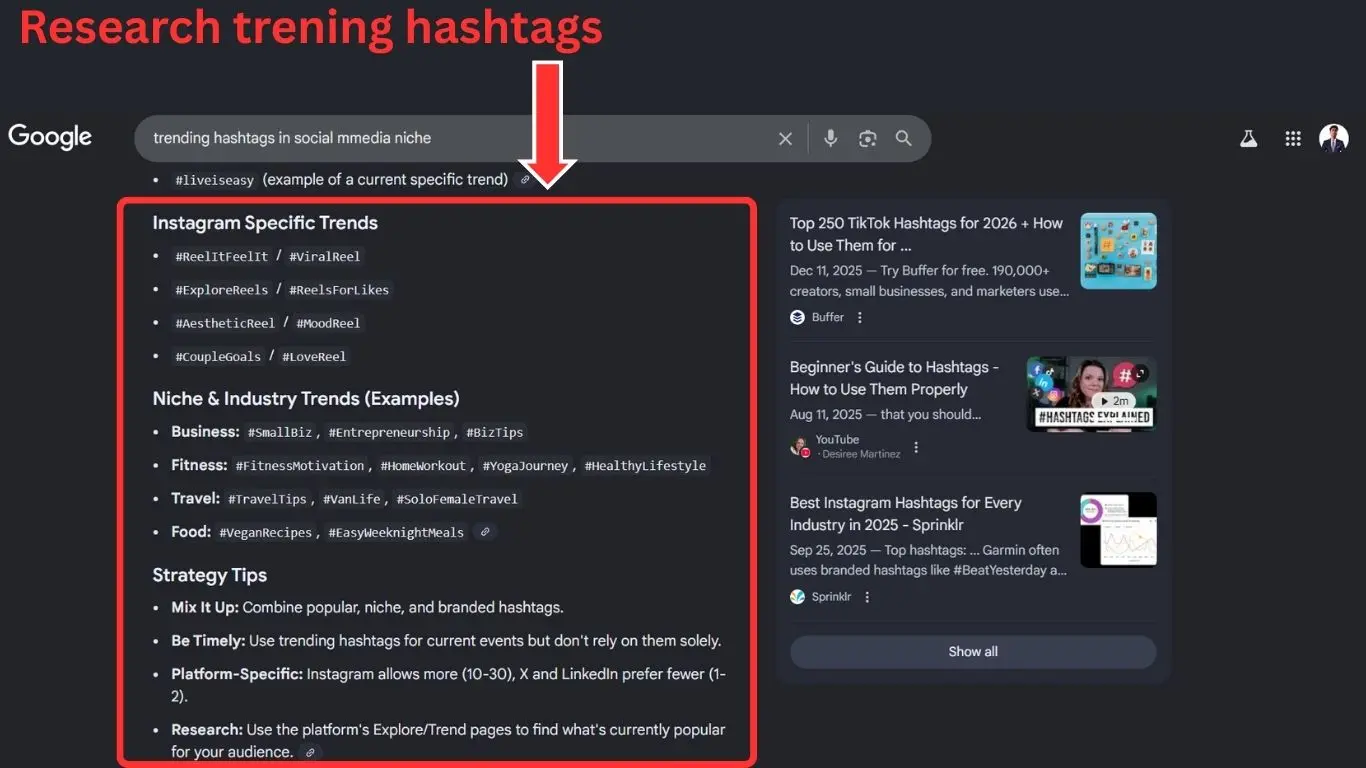Open the TikTok hashtags article thumbnail
1366x768 pixels.
tap(1118, 251)
